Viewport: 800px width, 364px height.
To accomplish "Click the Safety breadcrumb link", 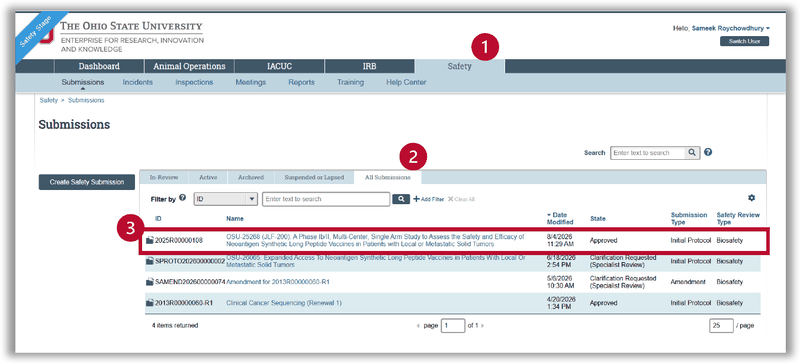I will coord(48,101).
